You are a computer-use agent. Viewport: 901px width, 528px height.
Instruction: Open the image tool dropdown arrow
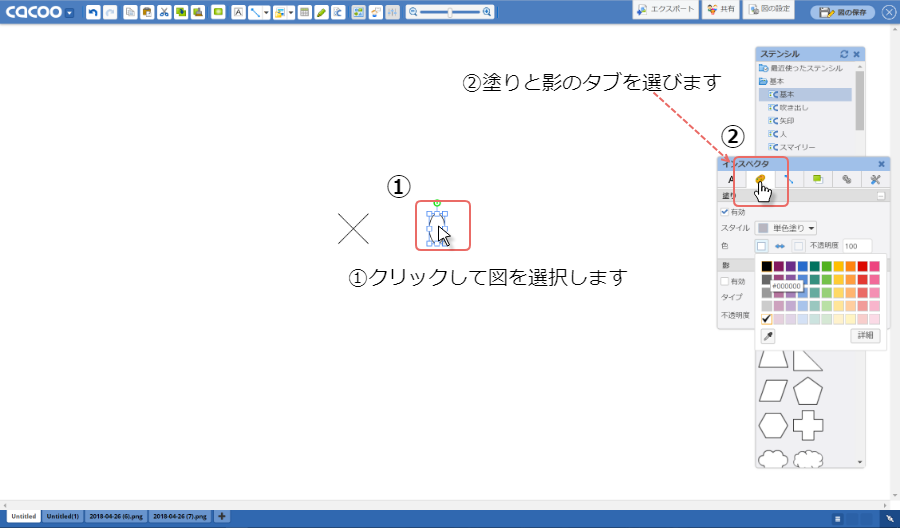[x=291, y=13]
